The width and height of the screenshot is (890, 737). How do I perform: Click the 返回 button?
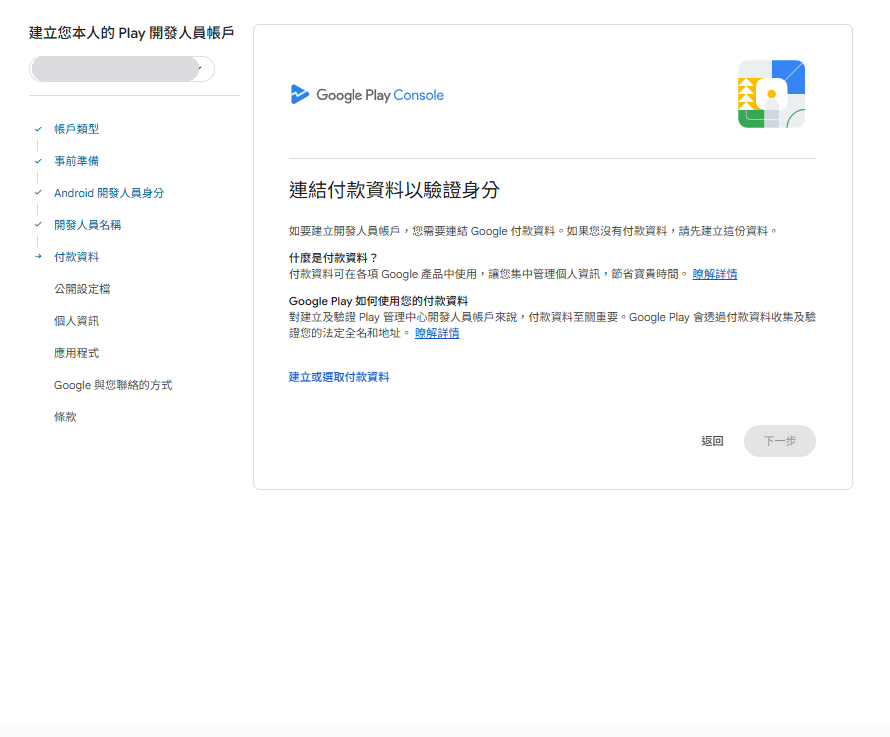(x=712, y=441)
